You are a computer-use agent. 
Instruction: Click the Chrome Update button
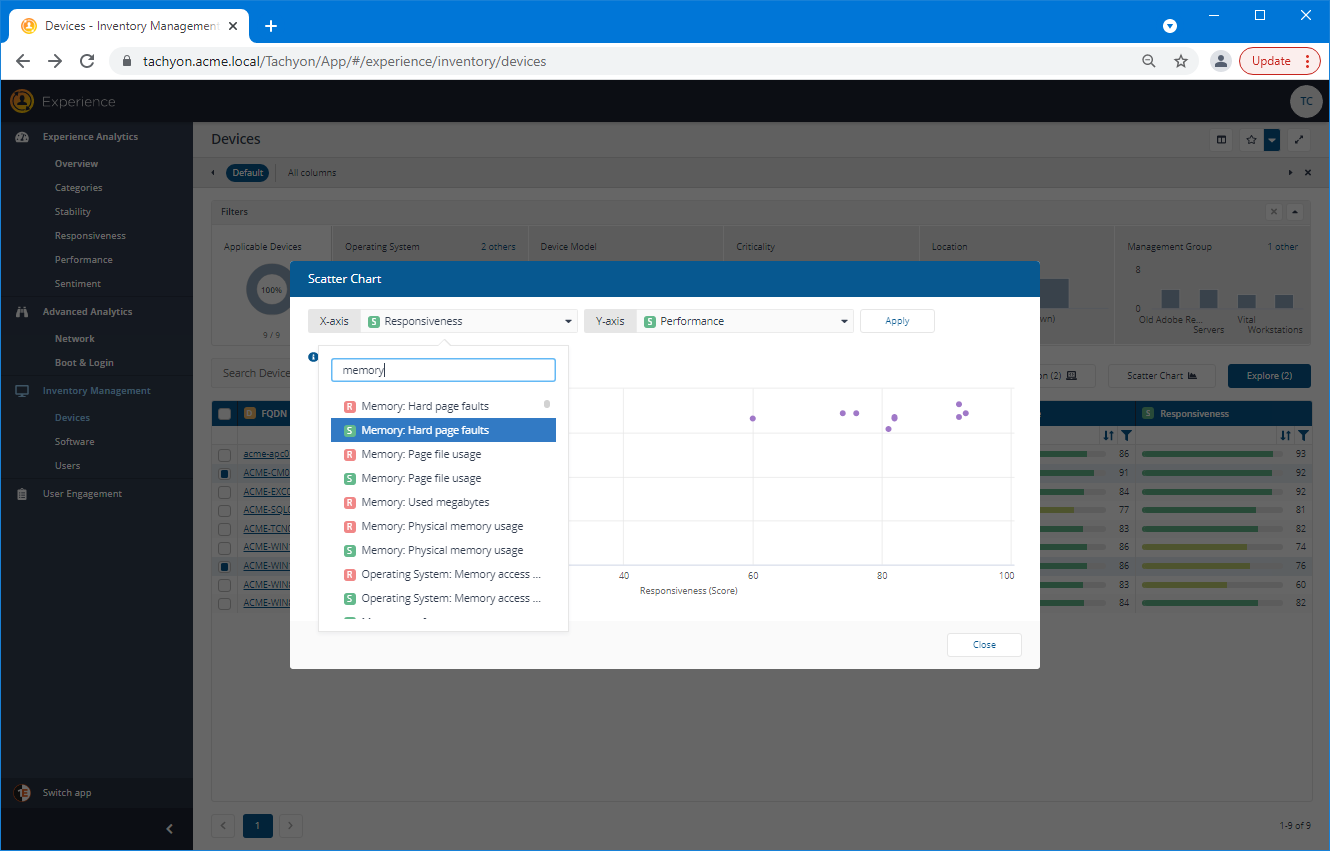[x=1280, y=61]
